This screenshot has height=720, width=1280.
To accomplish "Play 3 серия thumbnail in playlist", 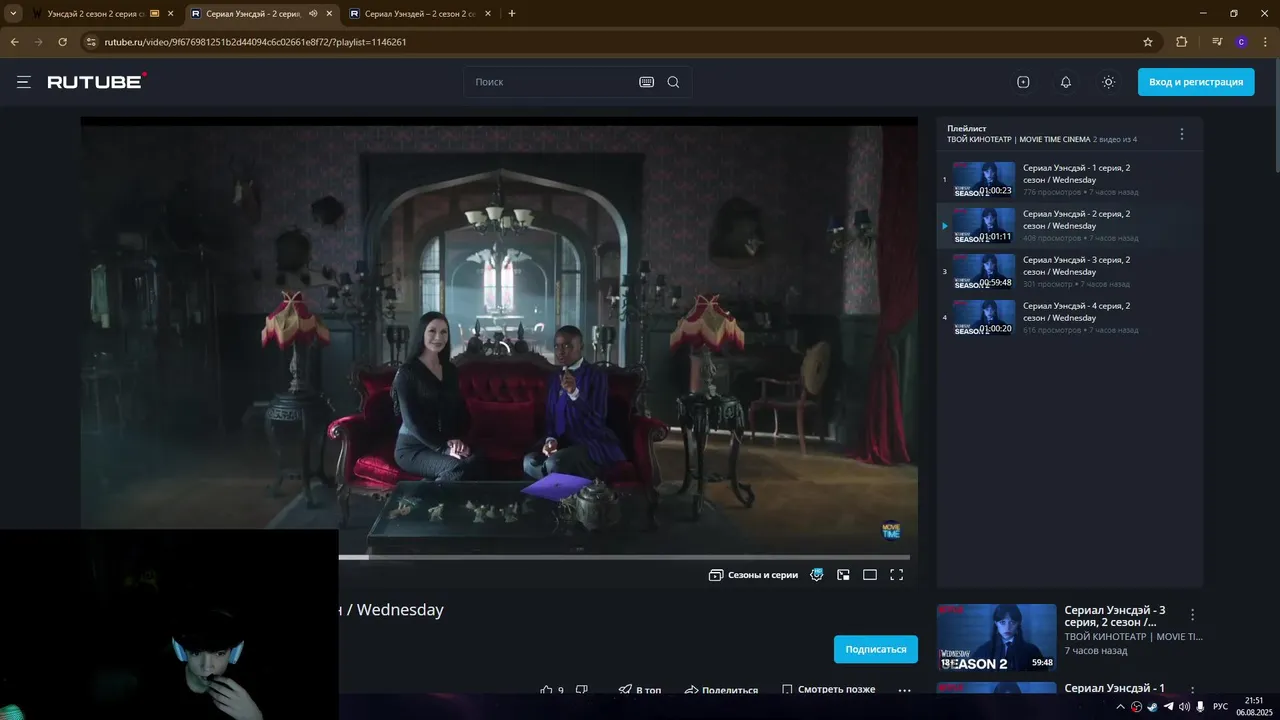I will [983, 271].
